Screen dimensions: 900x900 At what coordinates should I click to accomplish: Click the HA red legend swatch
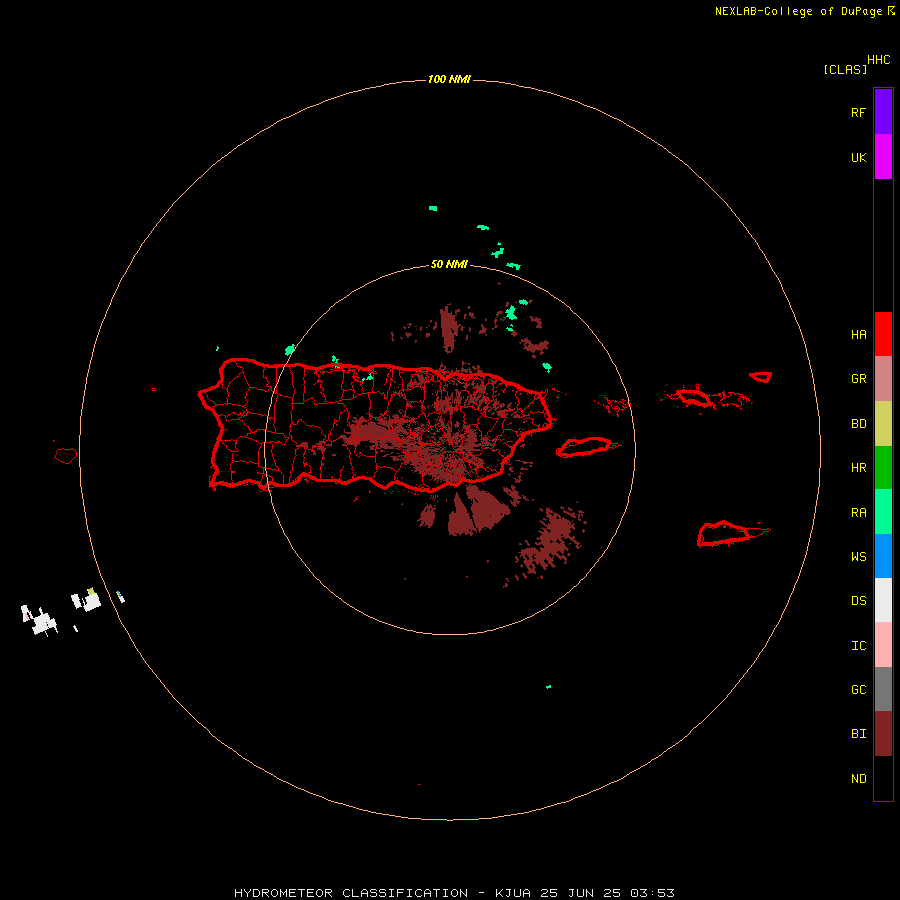[883, 334]
